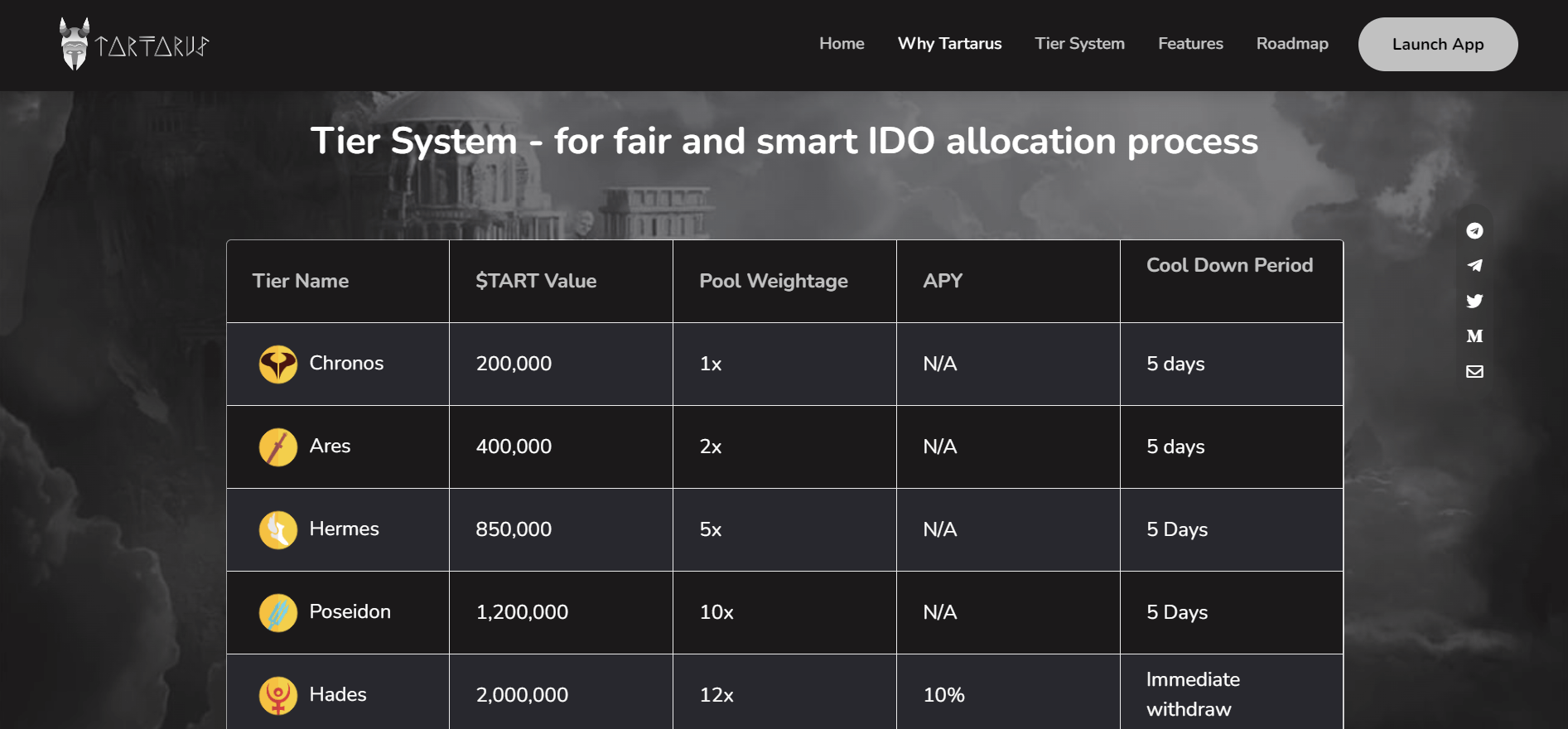This screenshot has width=1568, height=729.
Task: Click the circular Telegram icon in sidebar
Action: [1474, 231]
